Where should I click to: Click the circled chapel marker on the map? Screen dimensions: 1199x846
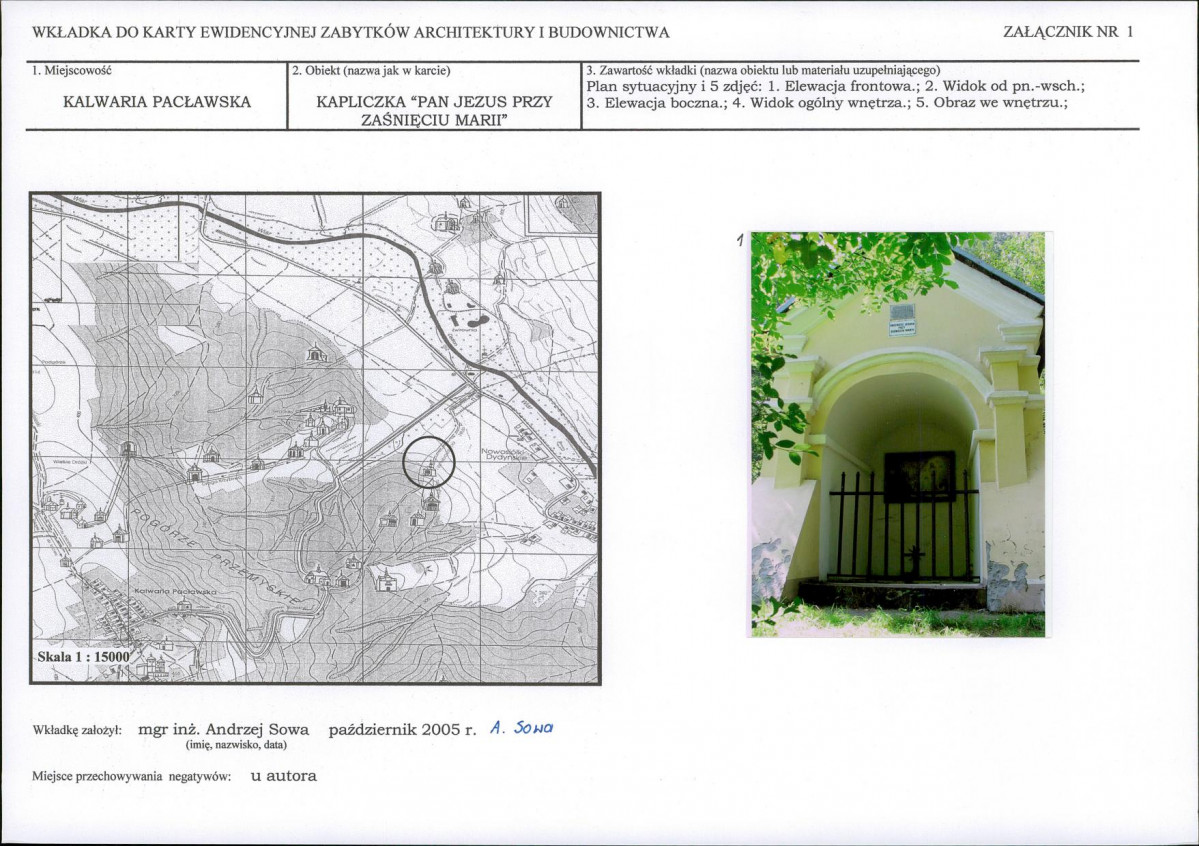pyautogui.click(x=429, y=463)
